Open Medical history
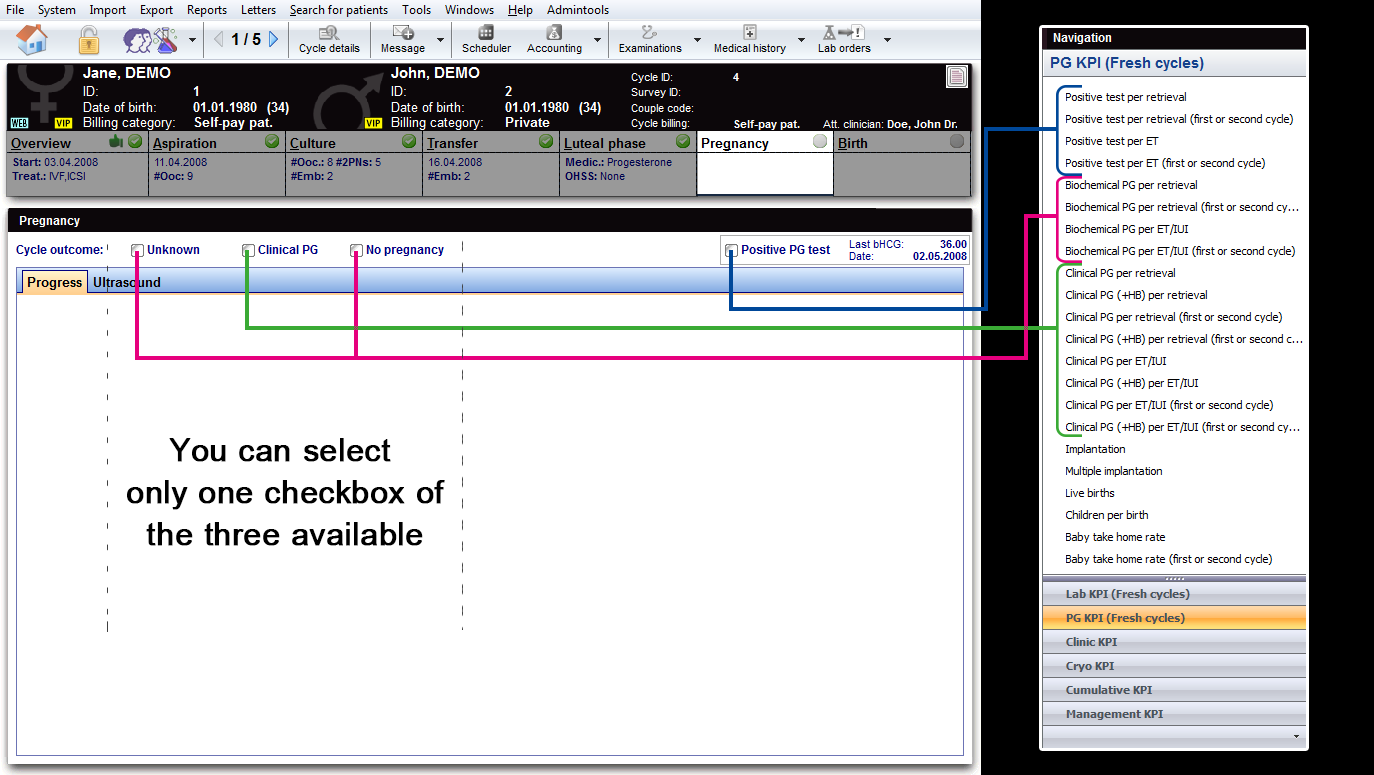The height and width of the screenshot is (775, 1374). pyautogui.click(x=749, y=40)
